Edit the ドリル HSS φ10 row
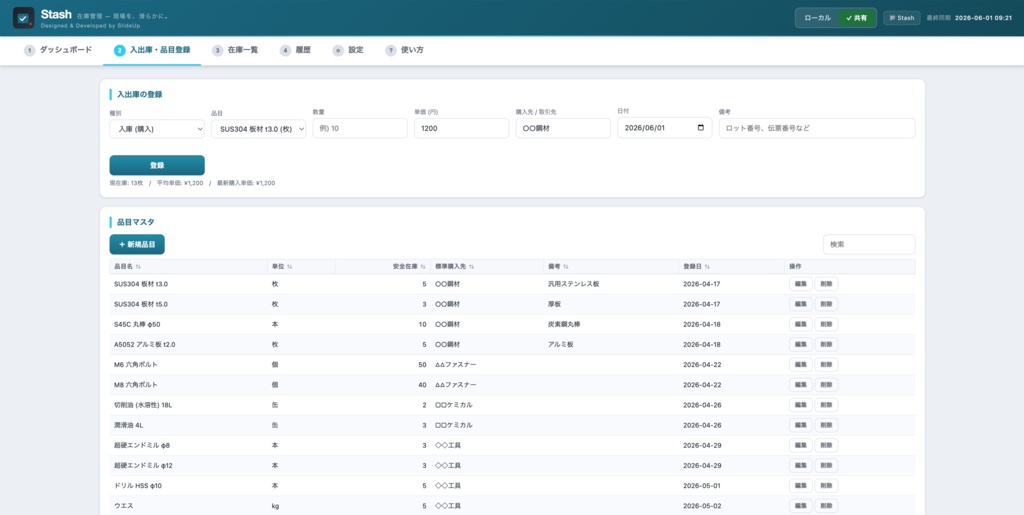This screenshot has height=515, width=1024. [801, 486]
